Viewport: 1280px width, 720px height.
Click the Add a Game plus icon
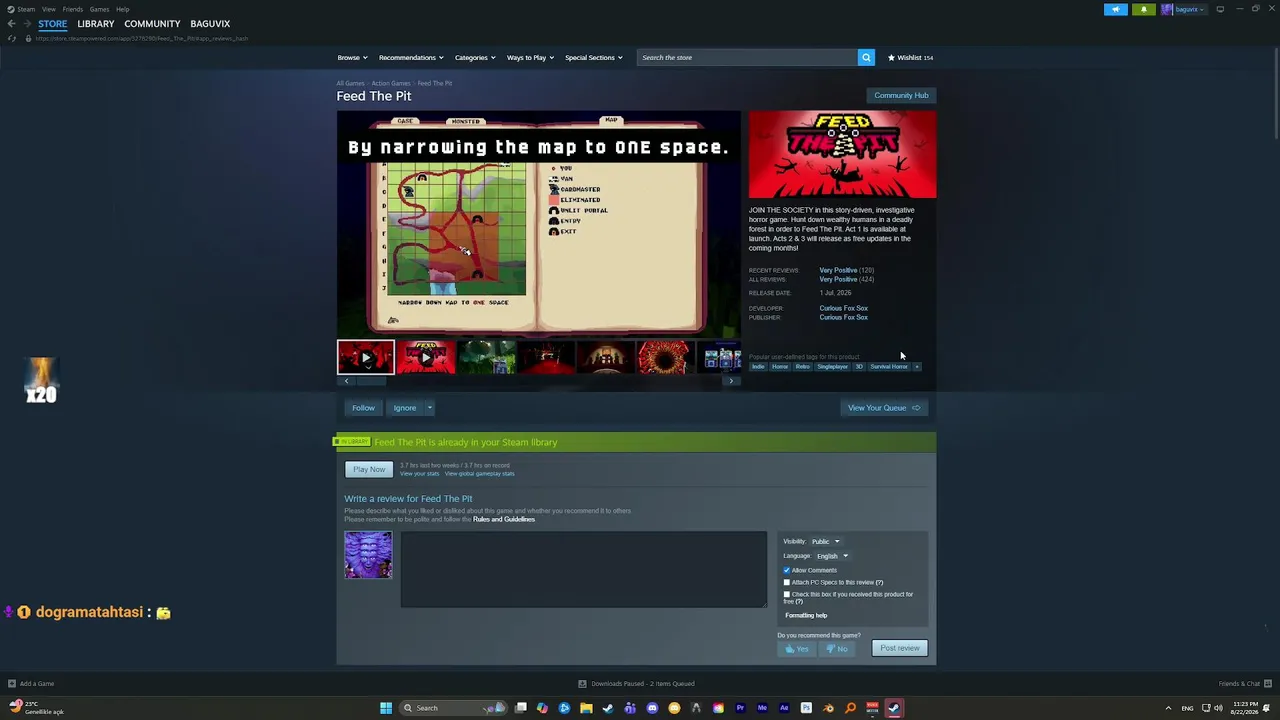[12, 684]
